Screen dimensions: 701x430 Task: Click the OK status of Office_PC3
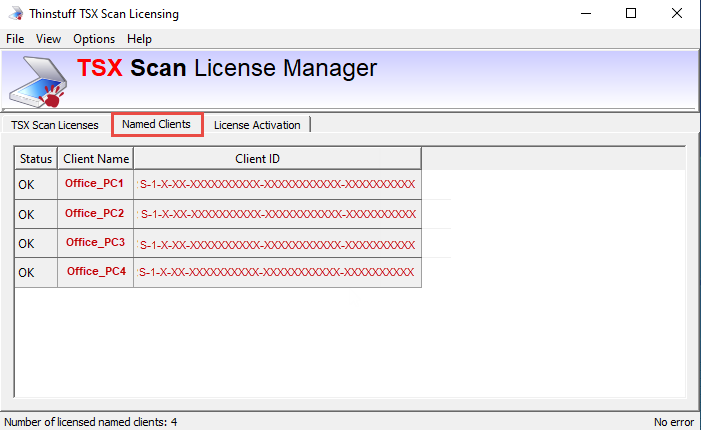pyautogui.click(x=26, y=244)
